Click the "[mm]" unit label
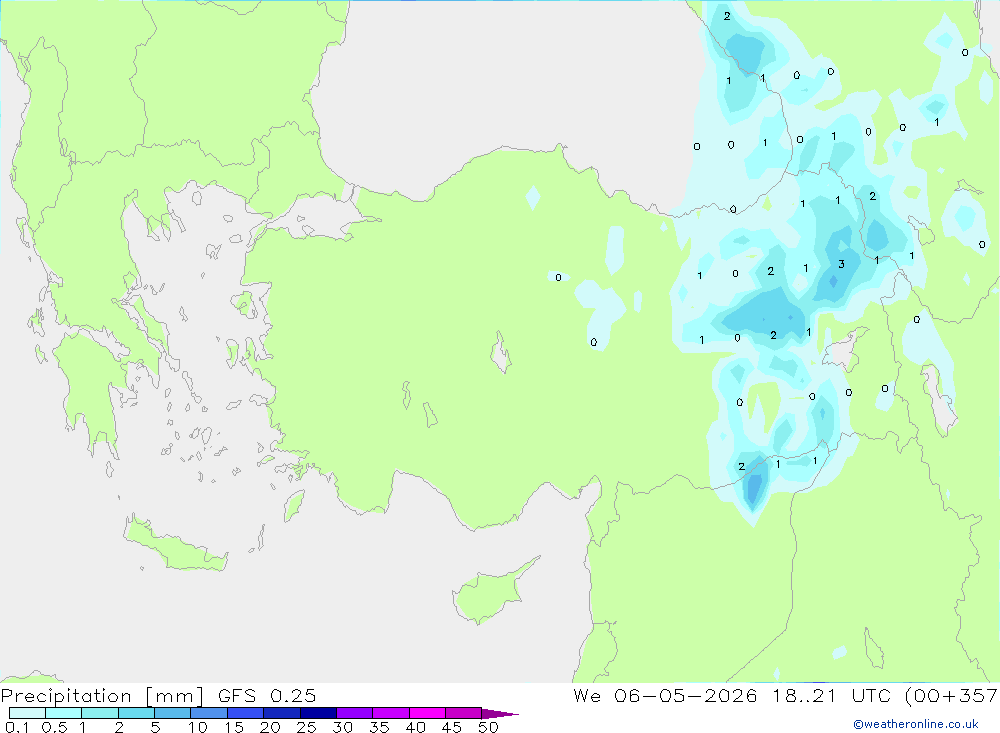 pyautogui.click(x=174, y=695)
